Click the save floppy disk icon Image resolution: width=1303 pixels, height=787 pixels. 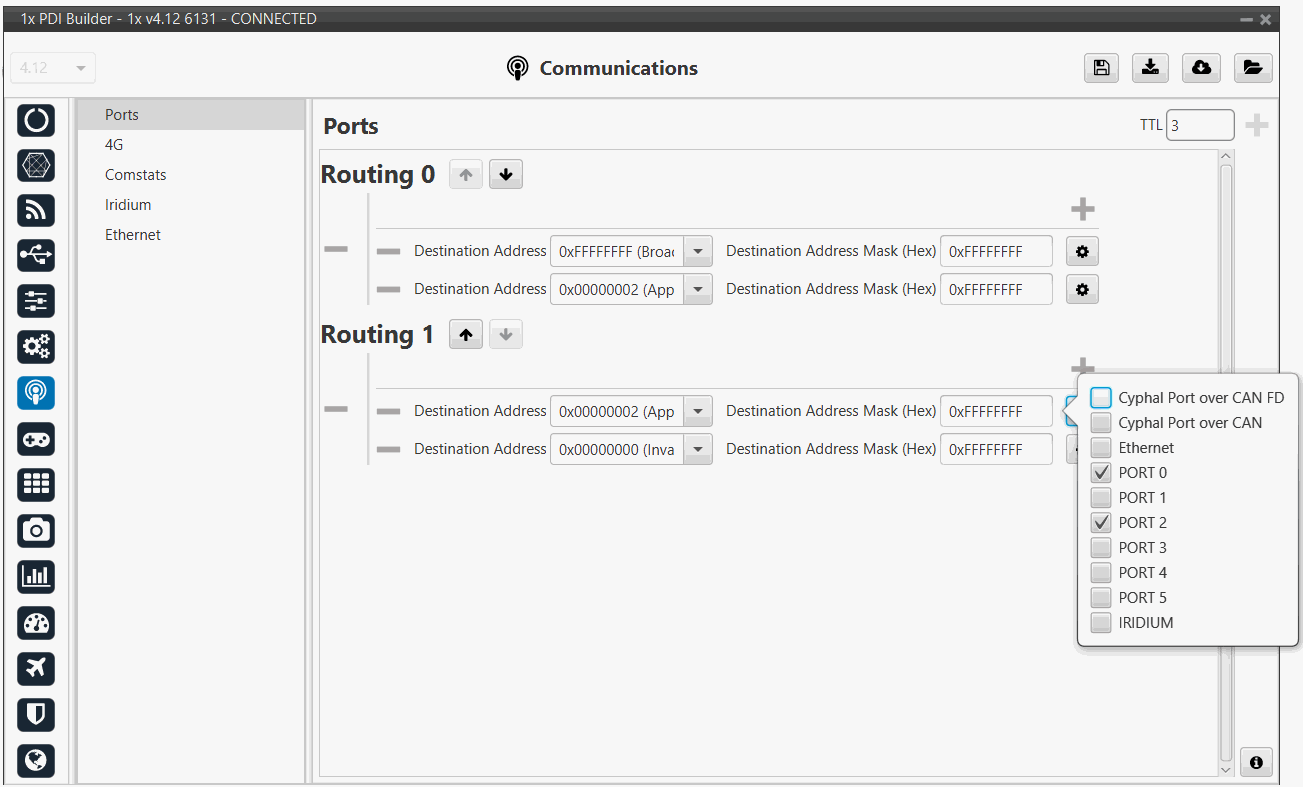click(x=1101, y=68)
